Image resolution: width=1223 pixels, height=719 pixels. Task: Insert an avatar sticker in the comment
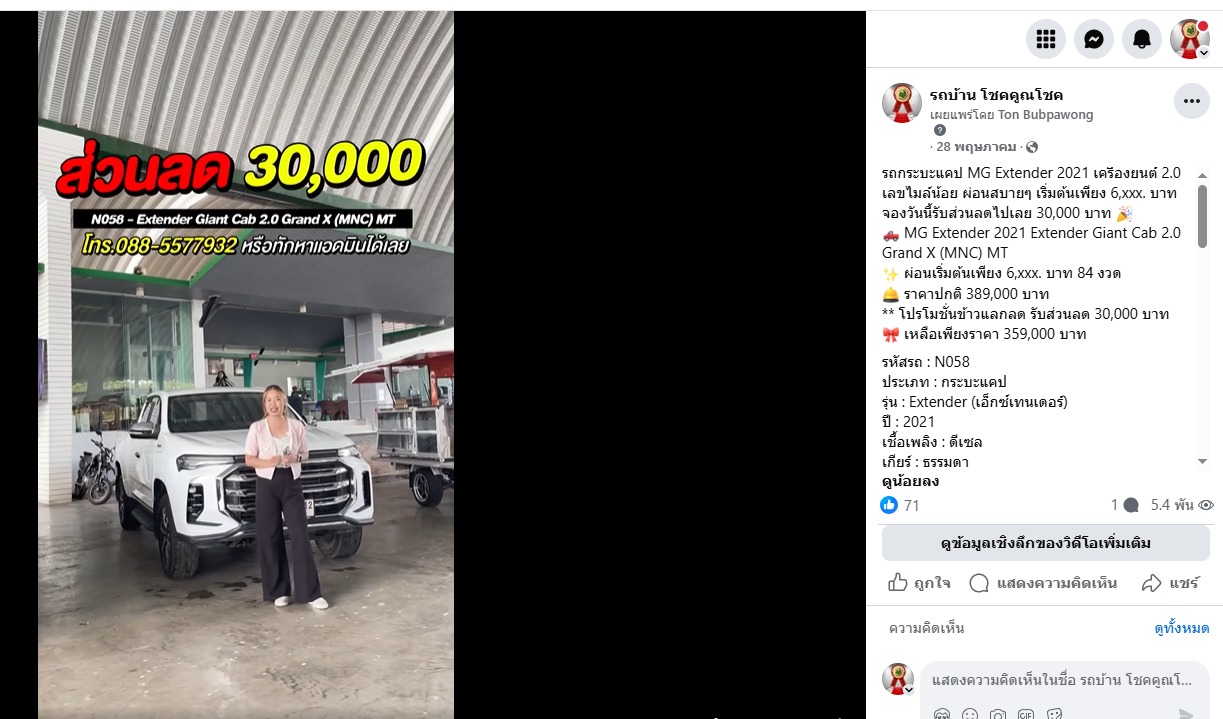(x=942, y=714)
